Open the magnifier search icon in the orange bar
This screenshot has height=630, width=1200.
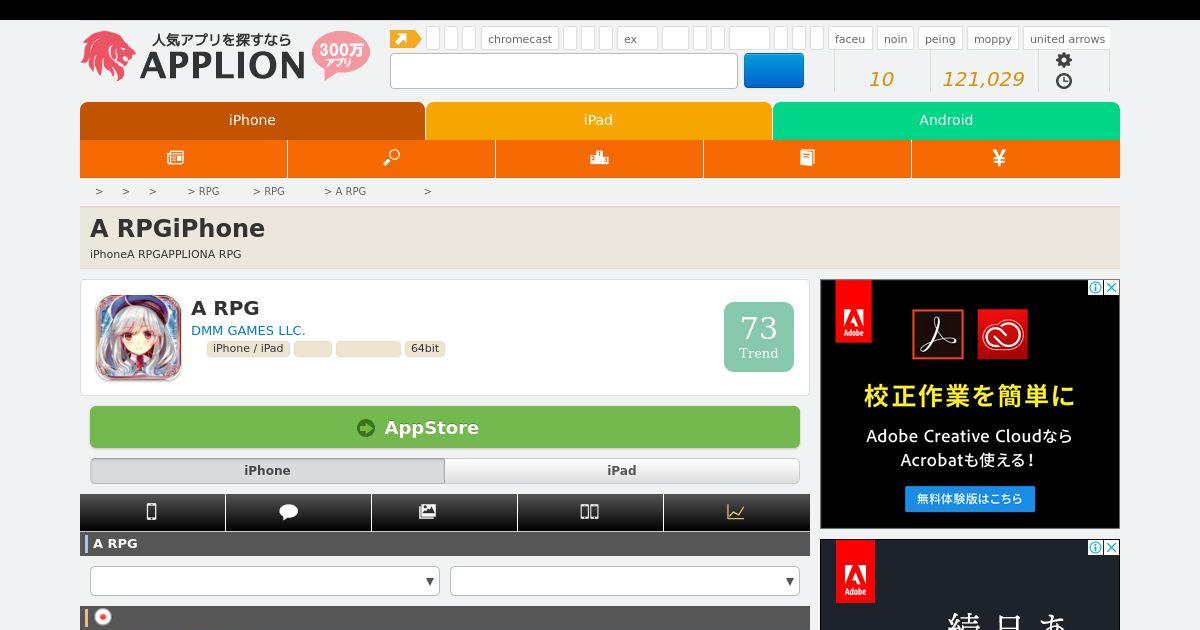coord(391,157)
